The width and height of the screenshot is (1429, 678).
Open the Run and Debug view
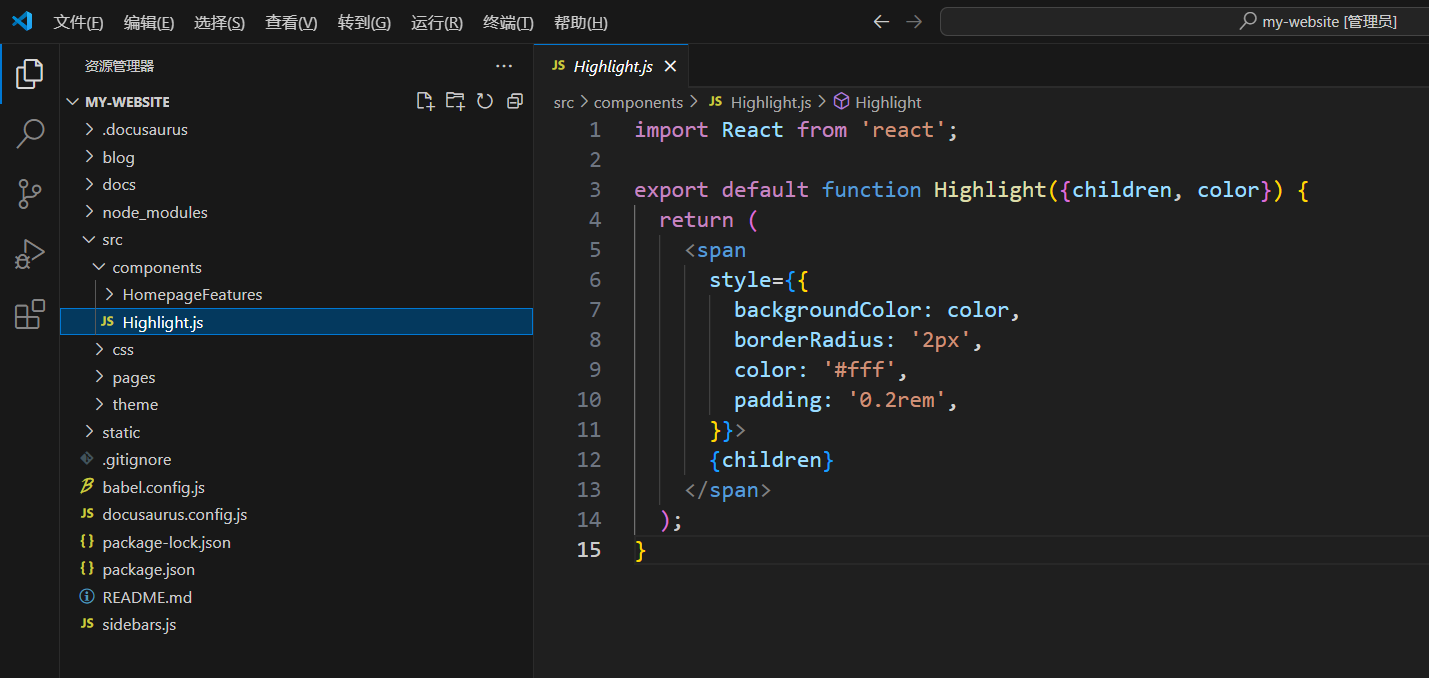[x=30, y=254]
